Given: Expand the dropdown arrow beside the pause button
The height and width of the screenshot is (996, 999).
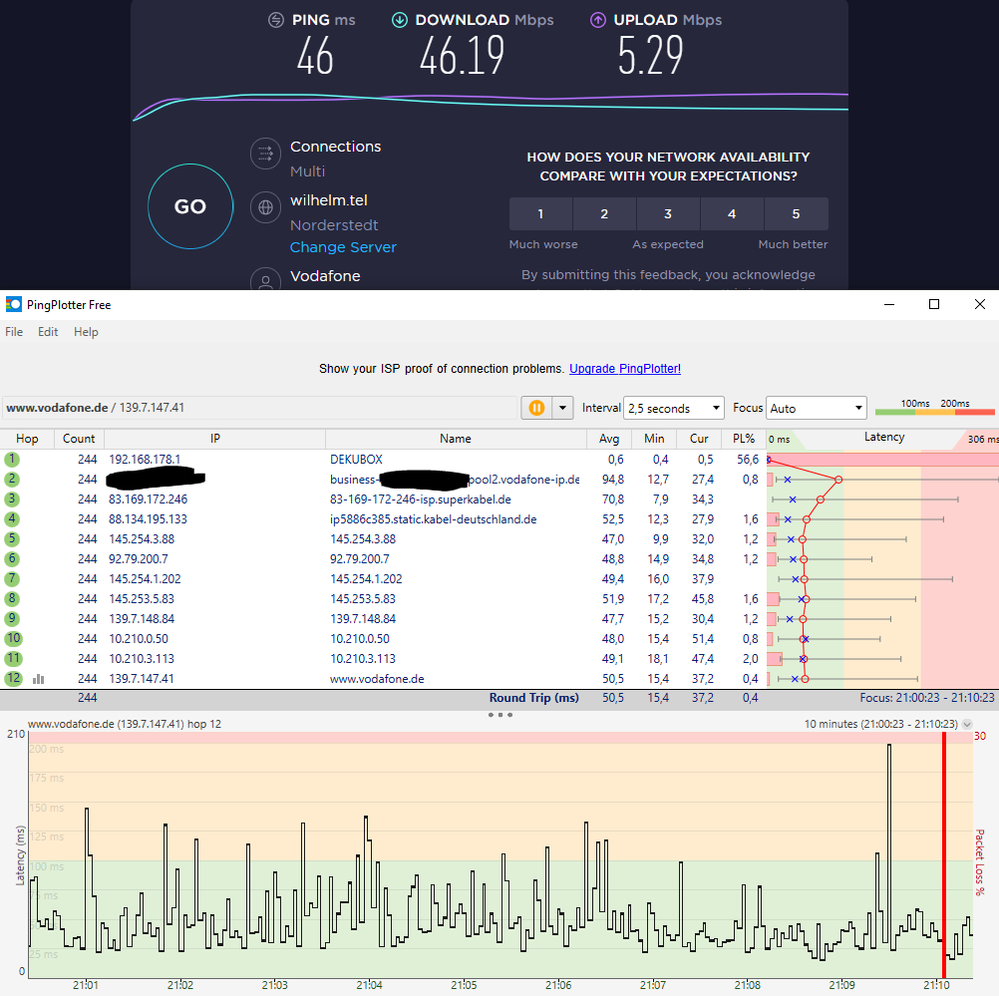Looking at the screenshot, I should click(563, 408).
